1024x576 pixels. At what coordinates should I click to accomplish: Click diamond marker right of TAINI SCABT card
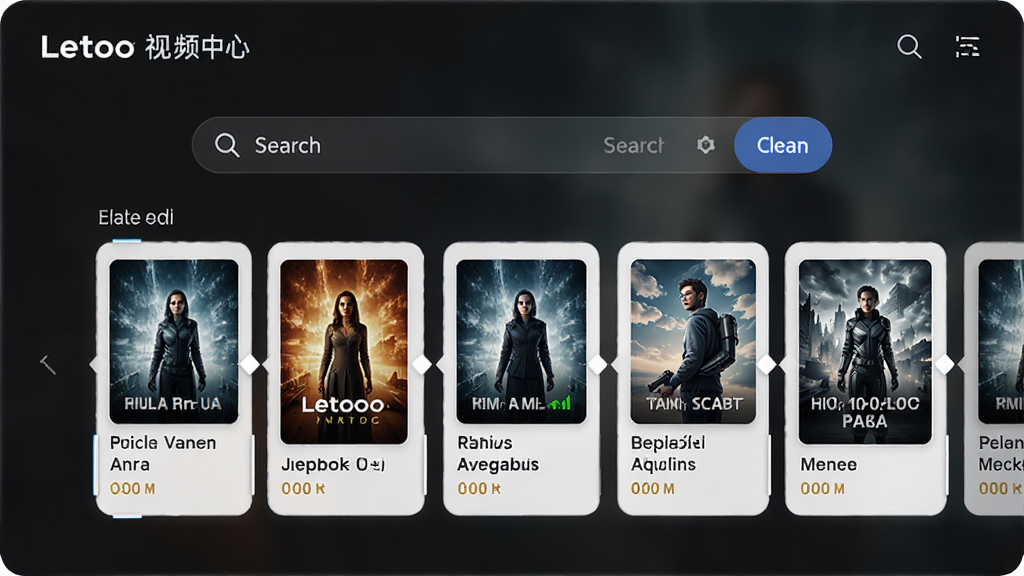tap(766, 364)
